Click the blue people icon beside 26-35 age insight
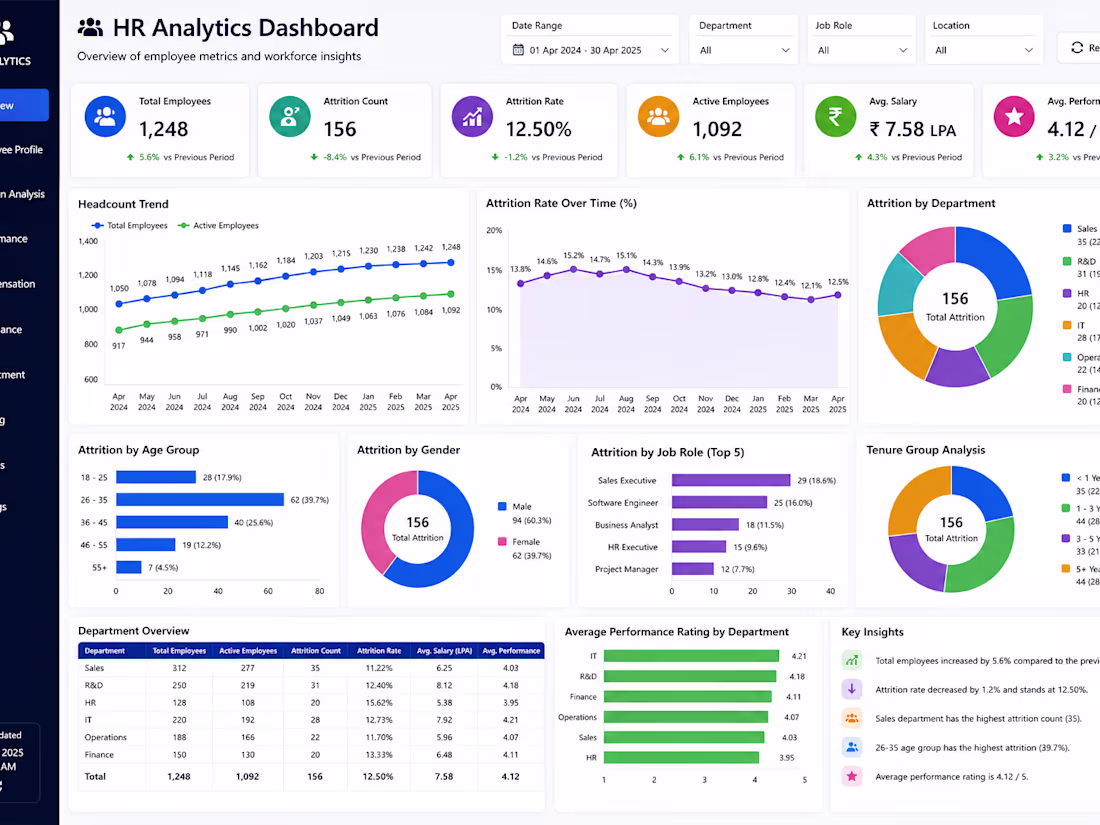This screenshot has width=1100, height=825. point(852,747)
